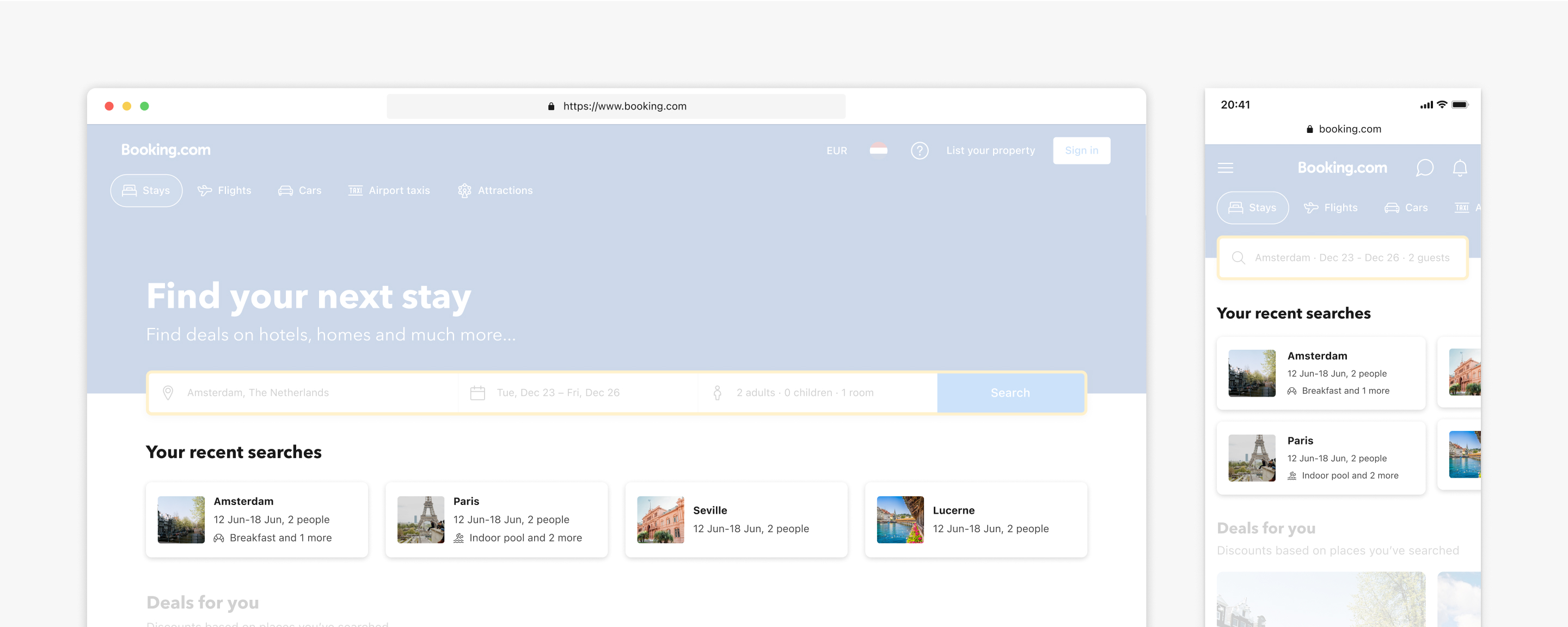Open the Paris recent search card on mobile
The height and width of the screenshot is (627, 1568).
click(x=1321, y=458)
